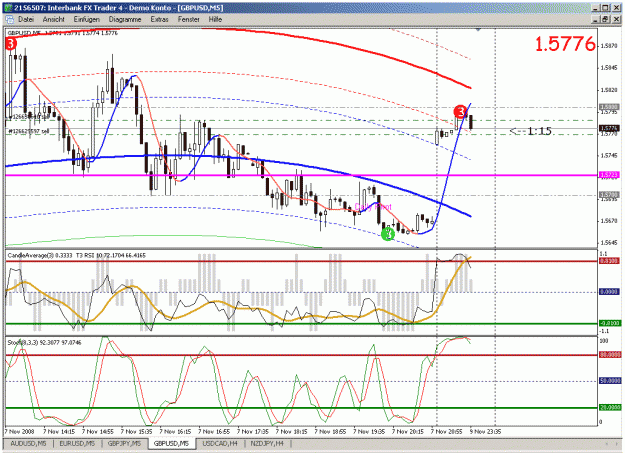
Task: Close the inner GBPUSD chart window
Action: 616,19
